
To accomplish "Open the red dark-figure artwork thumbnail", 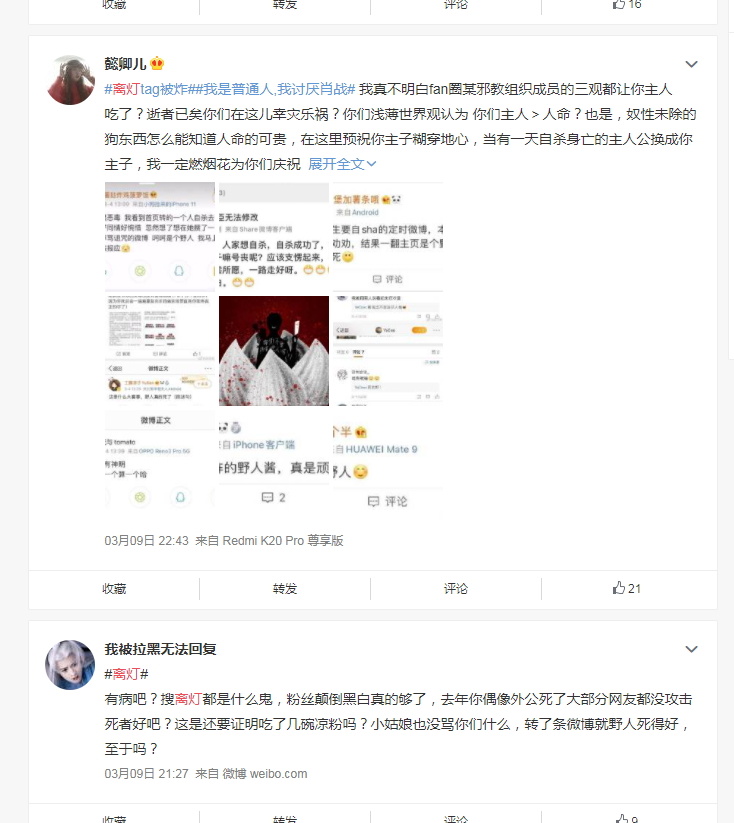I will 274,351.
